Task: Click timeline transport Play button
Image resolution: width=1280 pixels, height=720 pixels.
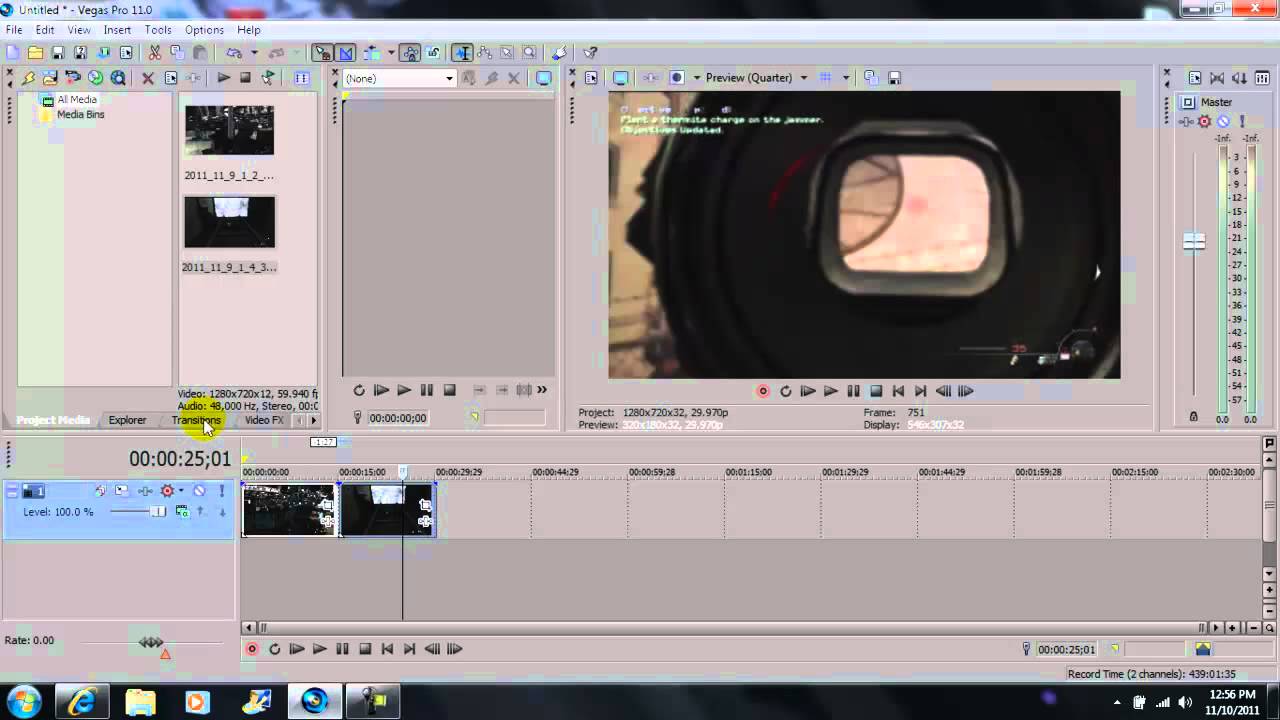Action: coord(320,649)
